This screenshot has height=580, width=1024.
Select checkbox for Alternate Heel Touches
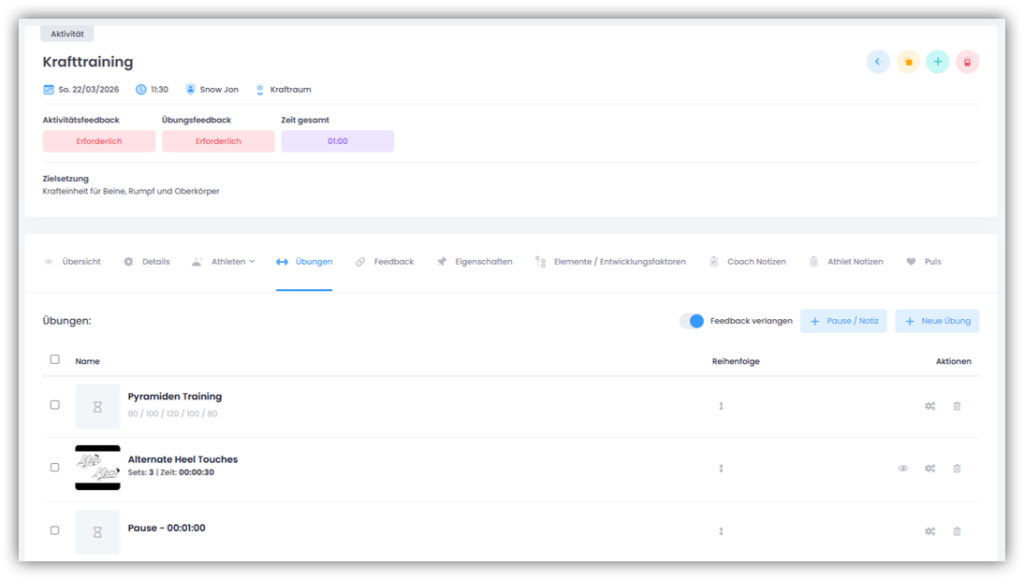55,467
